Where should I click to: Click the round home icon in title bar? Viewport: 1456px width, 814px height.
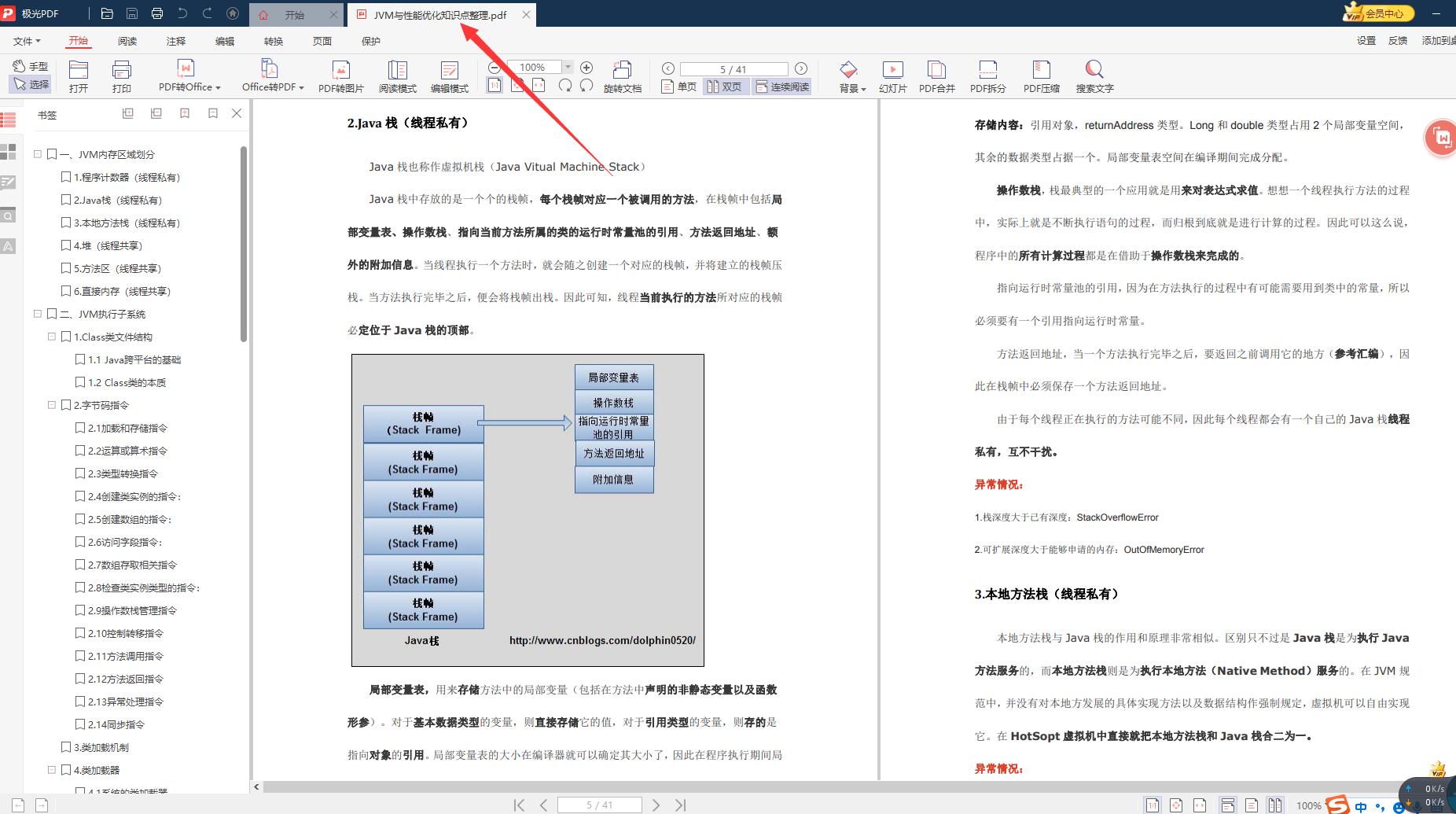point(233,13)
